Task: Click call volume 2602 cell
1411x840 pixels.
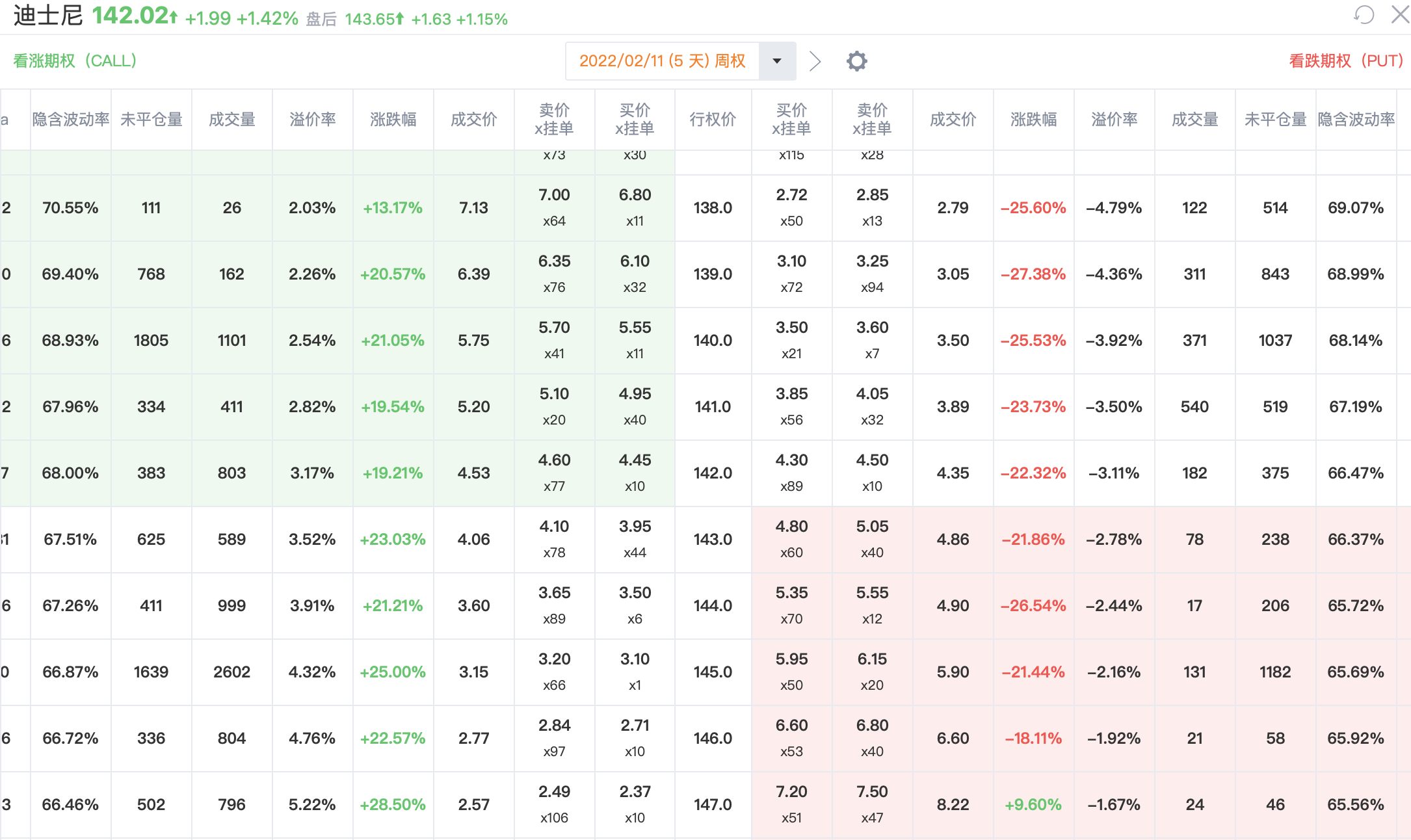Action: tap(231, 672)
